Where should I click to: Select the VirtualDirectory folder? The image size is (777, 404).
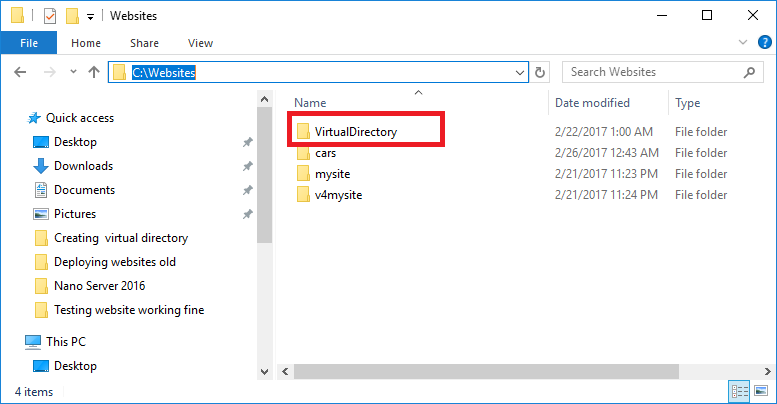pos(355,131)
